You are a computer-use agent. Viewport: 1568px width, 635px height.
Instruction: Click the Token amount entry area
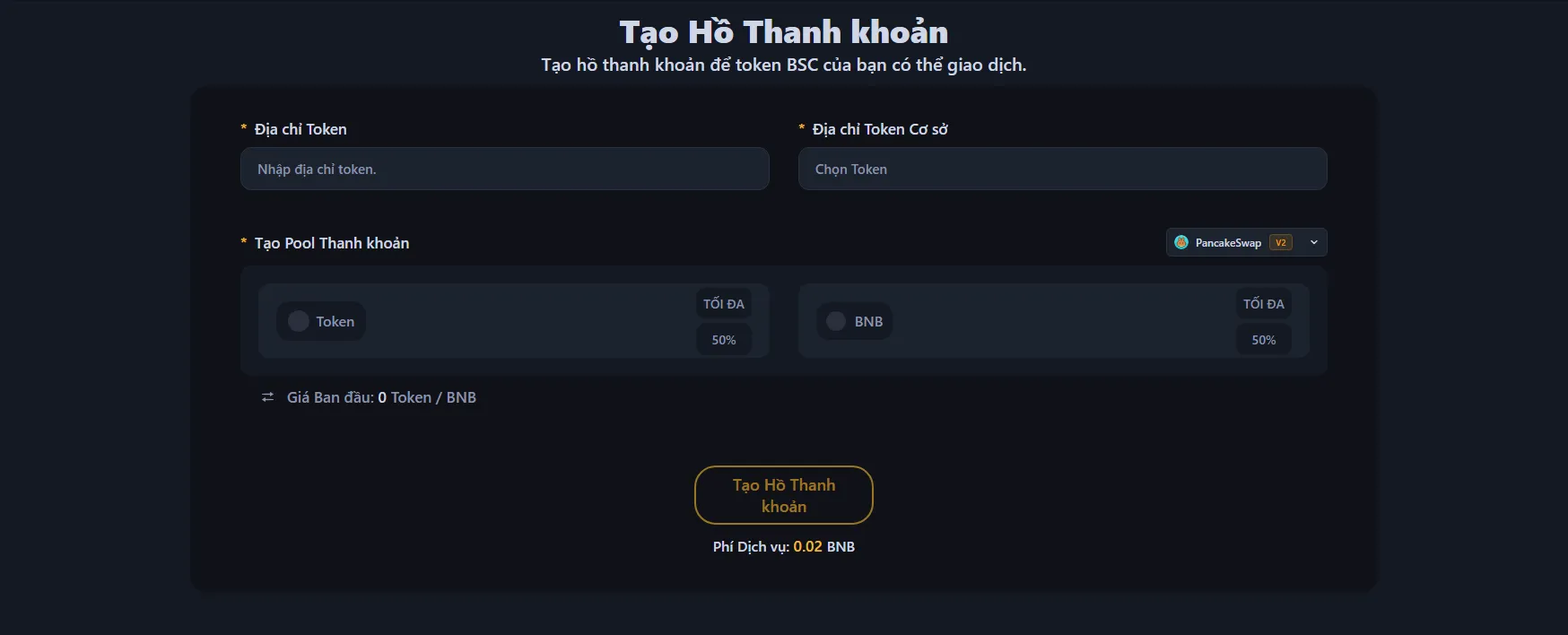click(x=529, y=321)
